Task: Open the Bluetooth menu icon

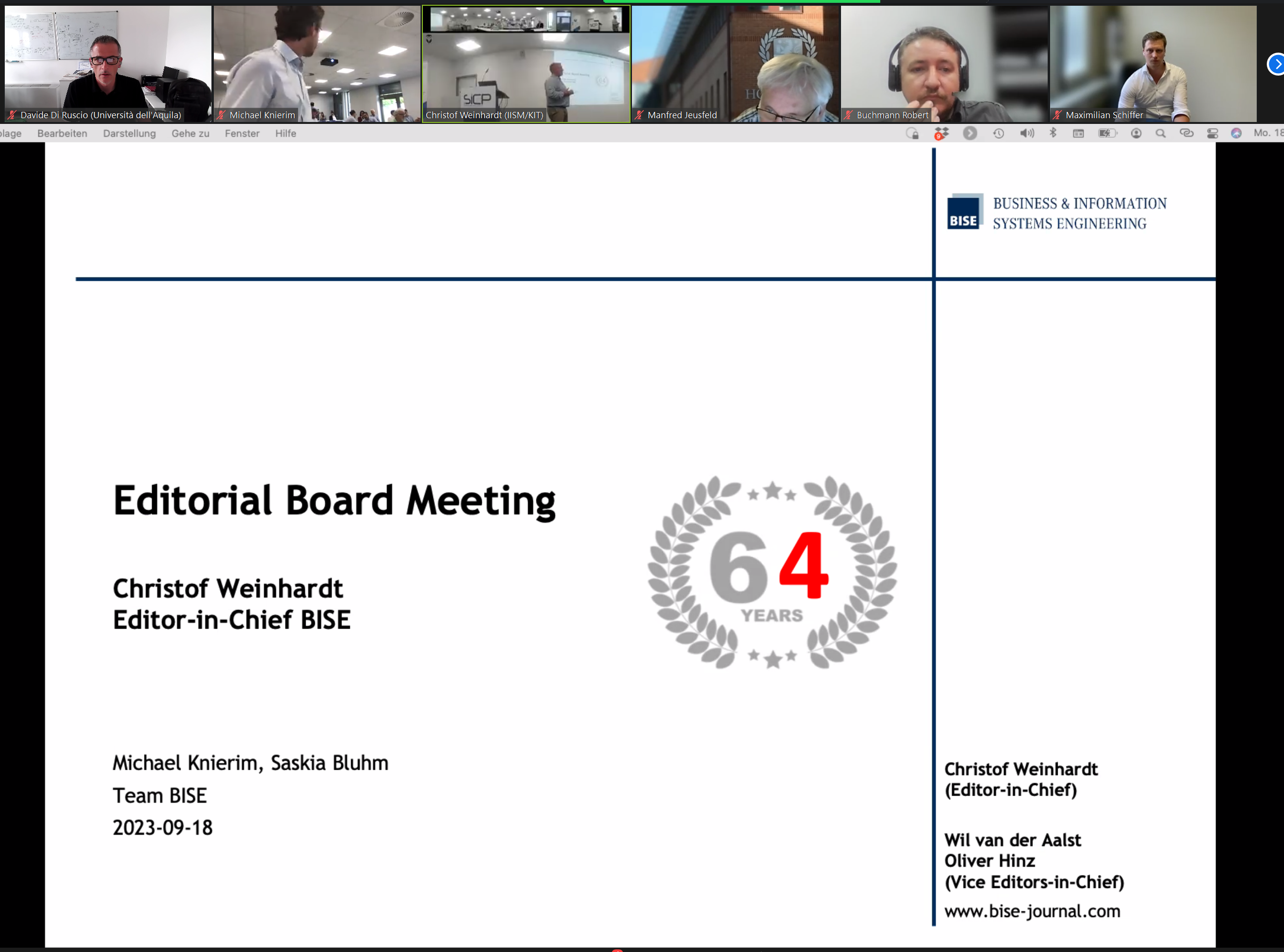Action: point(1053,133)
